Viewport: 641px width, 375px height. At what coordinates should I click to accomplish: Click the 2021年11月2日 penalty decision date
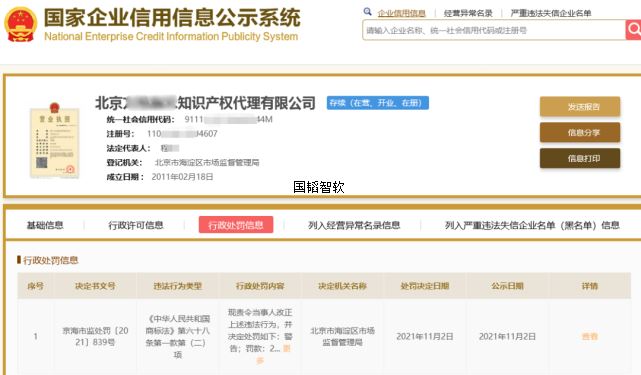click(x=425, y=337)
